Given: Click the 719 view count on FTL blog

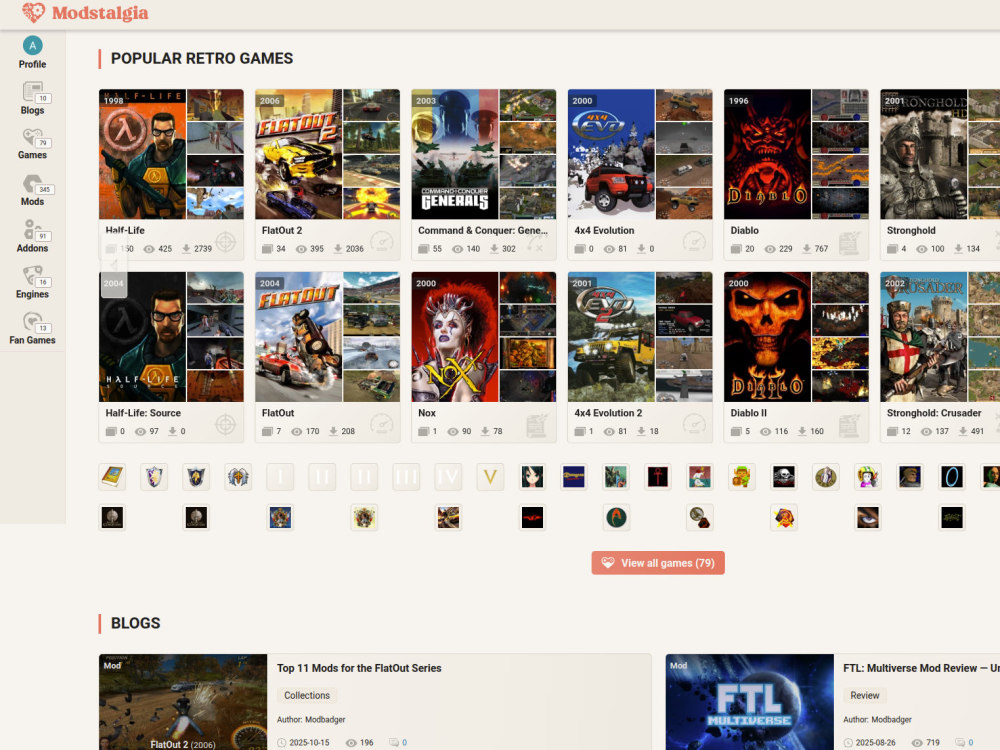Looking at the screenshot, I should [x=926, y=742].
